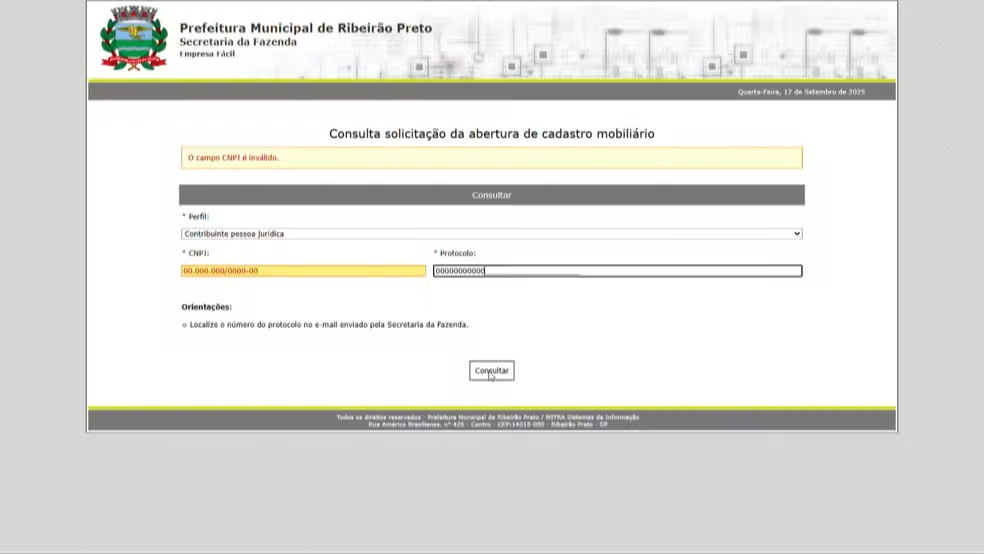The image size is (984, 554).
Task: Click the gray Consultar section header
Action: [x=491, y=195]
